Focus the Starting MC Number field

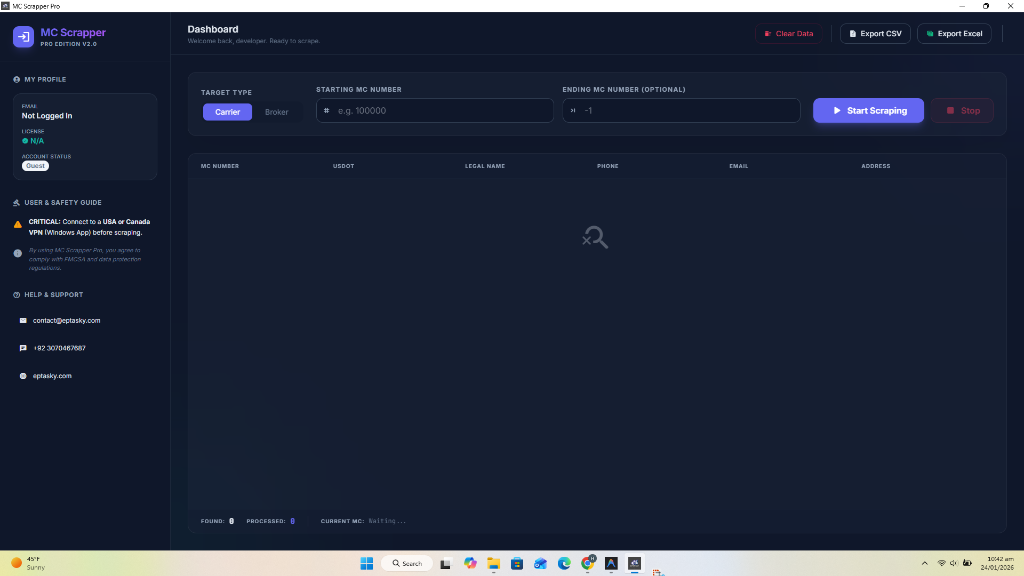click(x=435, y=110)
